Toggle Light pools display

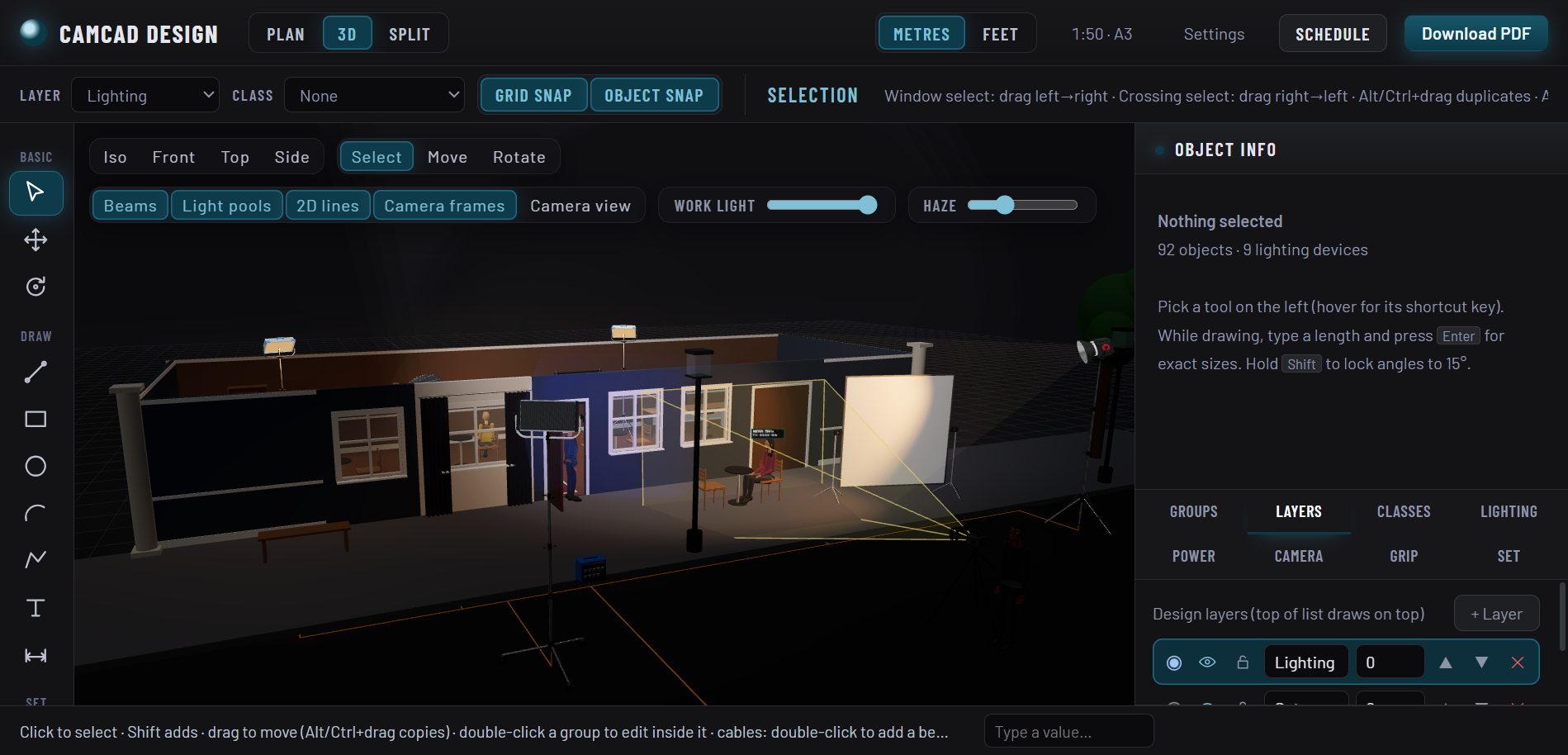tap(227, 206)
